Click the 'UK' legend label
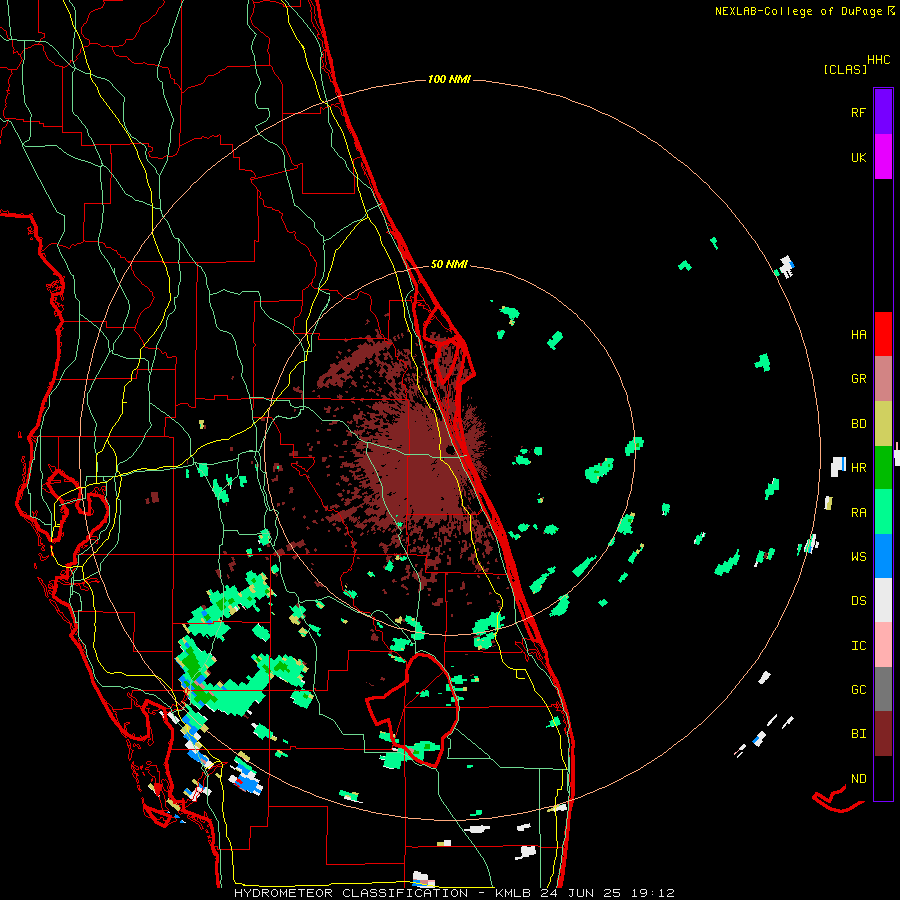Image resolution: width=900 pixels, height=900 pixels. point(858,157)
